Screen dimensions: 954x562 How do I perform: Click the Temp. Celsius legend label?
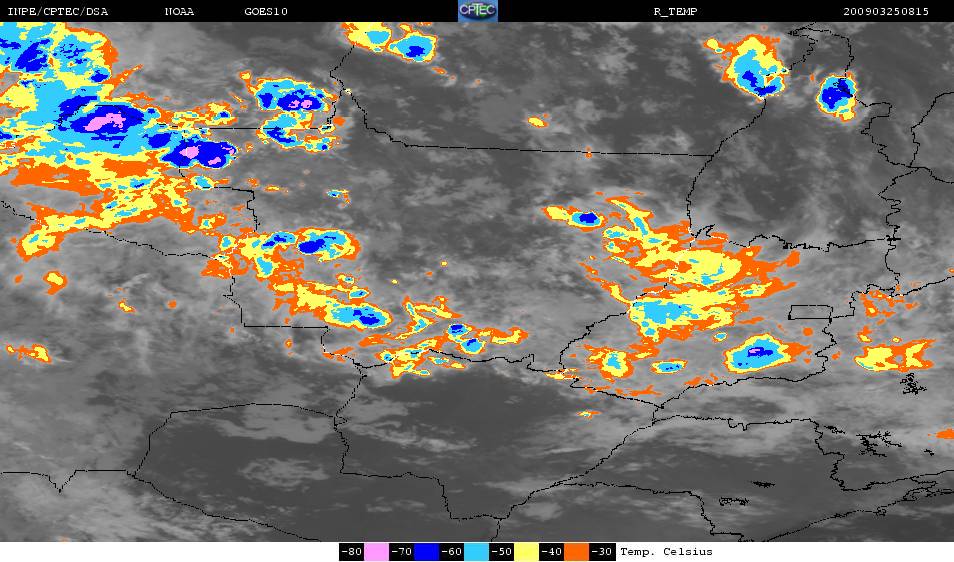(666, 552)
